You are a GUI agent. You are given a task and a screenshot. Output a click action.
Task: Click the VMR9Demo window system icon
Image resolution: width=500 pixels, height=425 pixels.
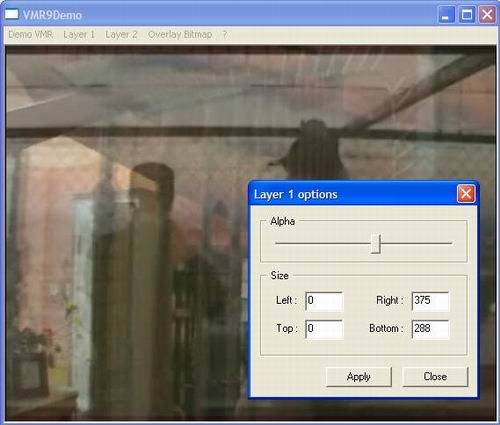click(12, 14)
